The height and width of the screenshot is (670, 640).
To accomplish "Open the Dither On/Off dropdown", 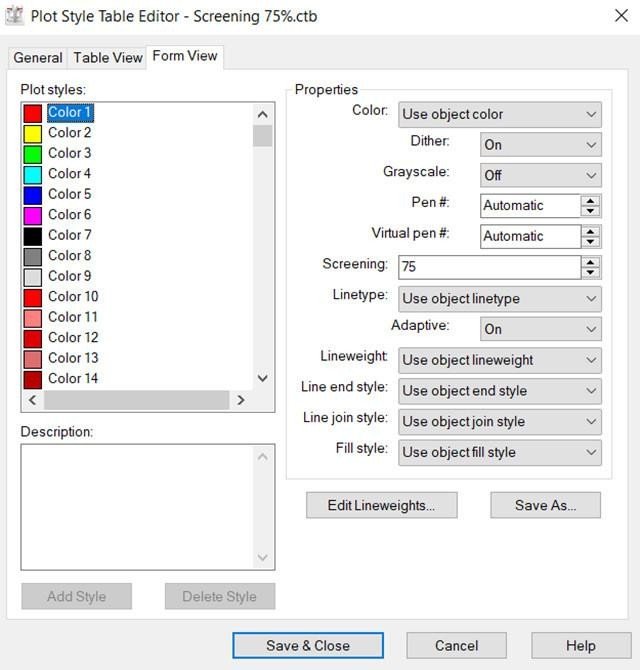I will (x=540, y=145).
